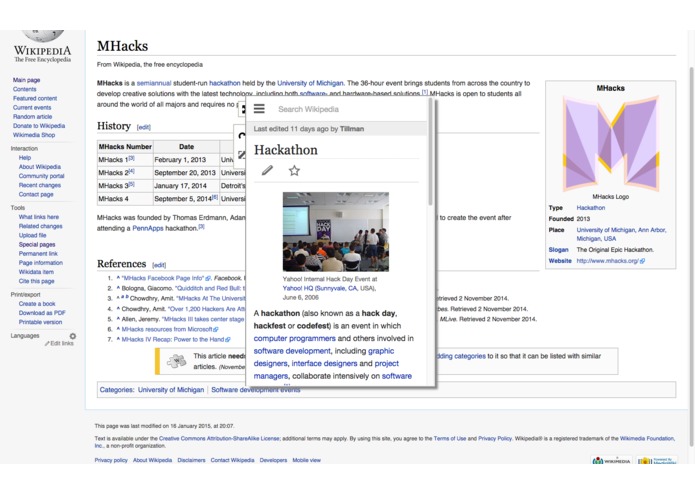Get the Permanent link

(38, 254)
